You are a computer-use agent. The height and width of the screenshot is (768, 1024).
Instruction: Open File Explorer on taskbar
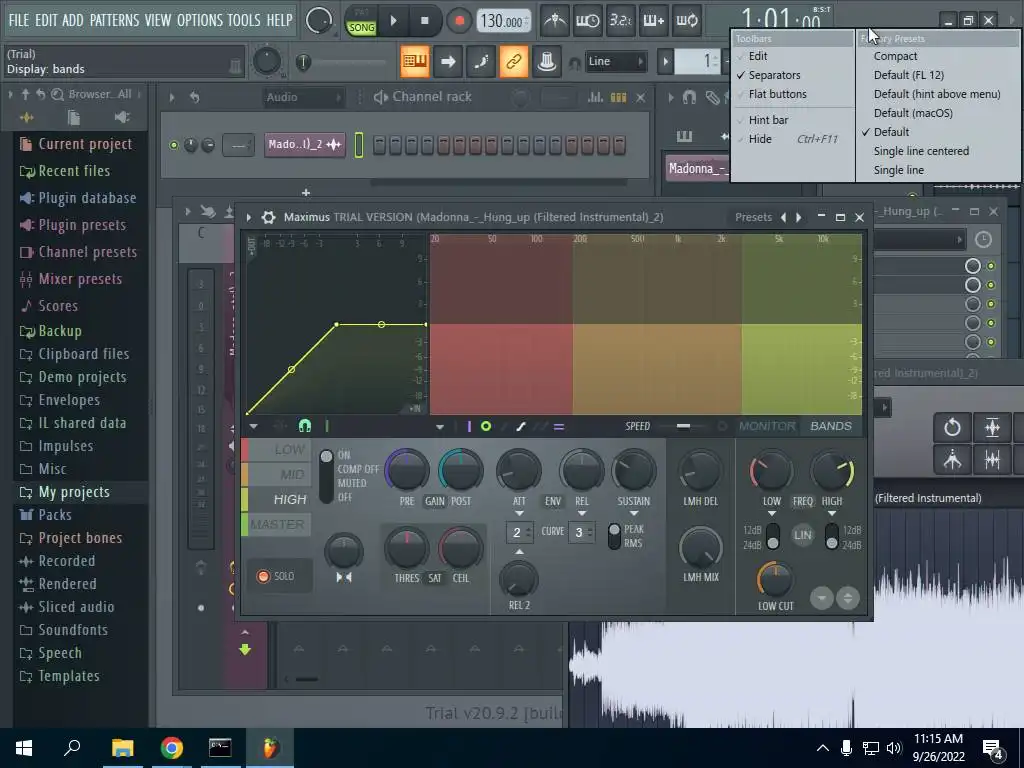[x=122, y=748]
